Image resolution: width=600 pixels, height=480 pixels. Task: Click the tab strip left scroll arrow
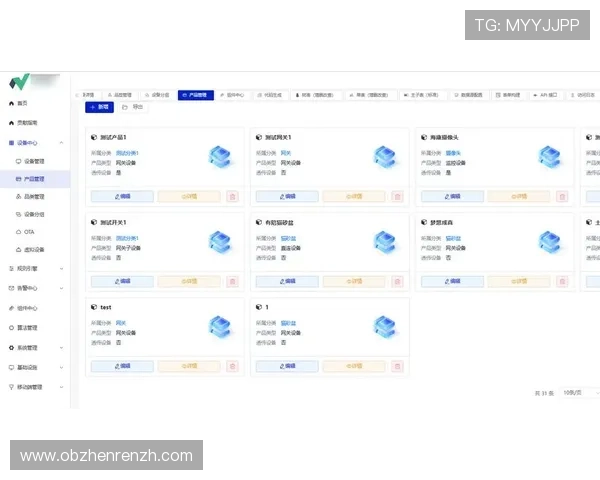click(77, 95)
